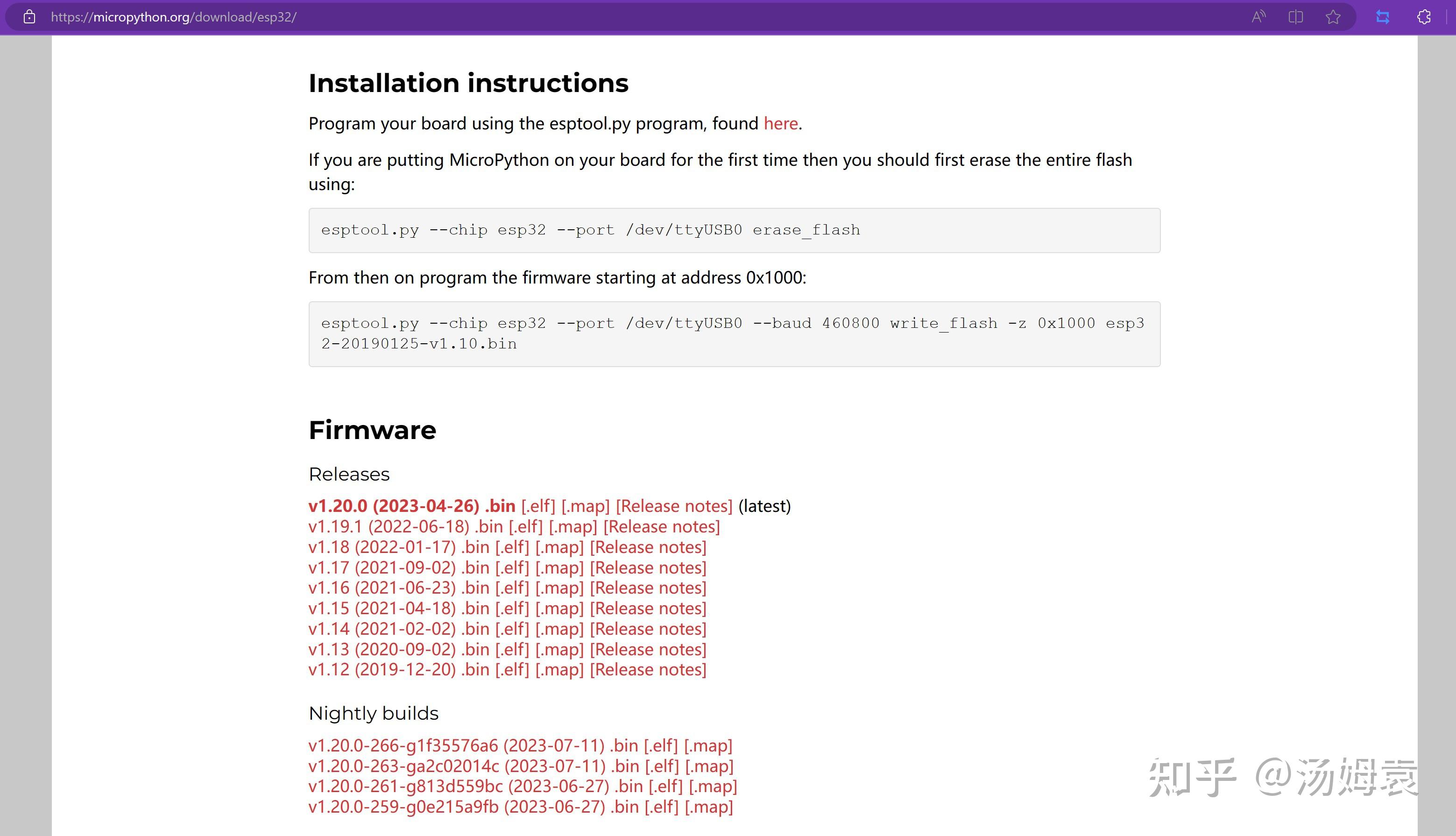Screen dimensions: 1456x836
Task: Open [.elf] for nightly v1.20.0-263-ga2c02014c
Action: coord(662,766)
